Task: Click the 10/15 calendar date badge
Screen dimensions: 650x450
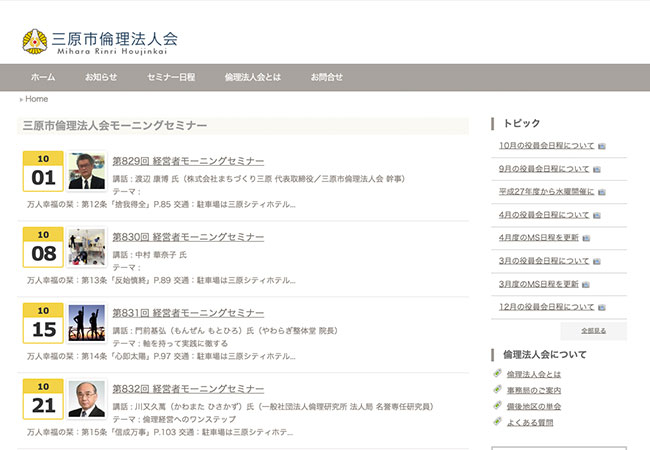Action: tap(43, 323)
